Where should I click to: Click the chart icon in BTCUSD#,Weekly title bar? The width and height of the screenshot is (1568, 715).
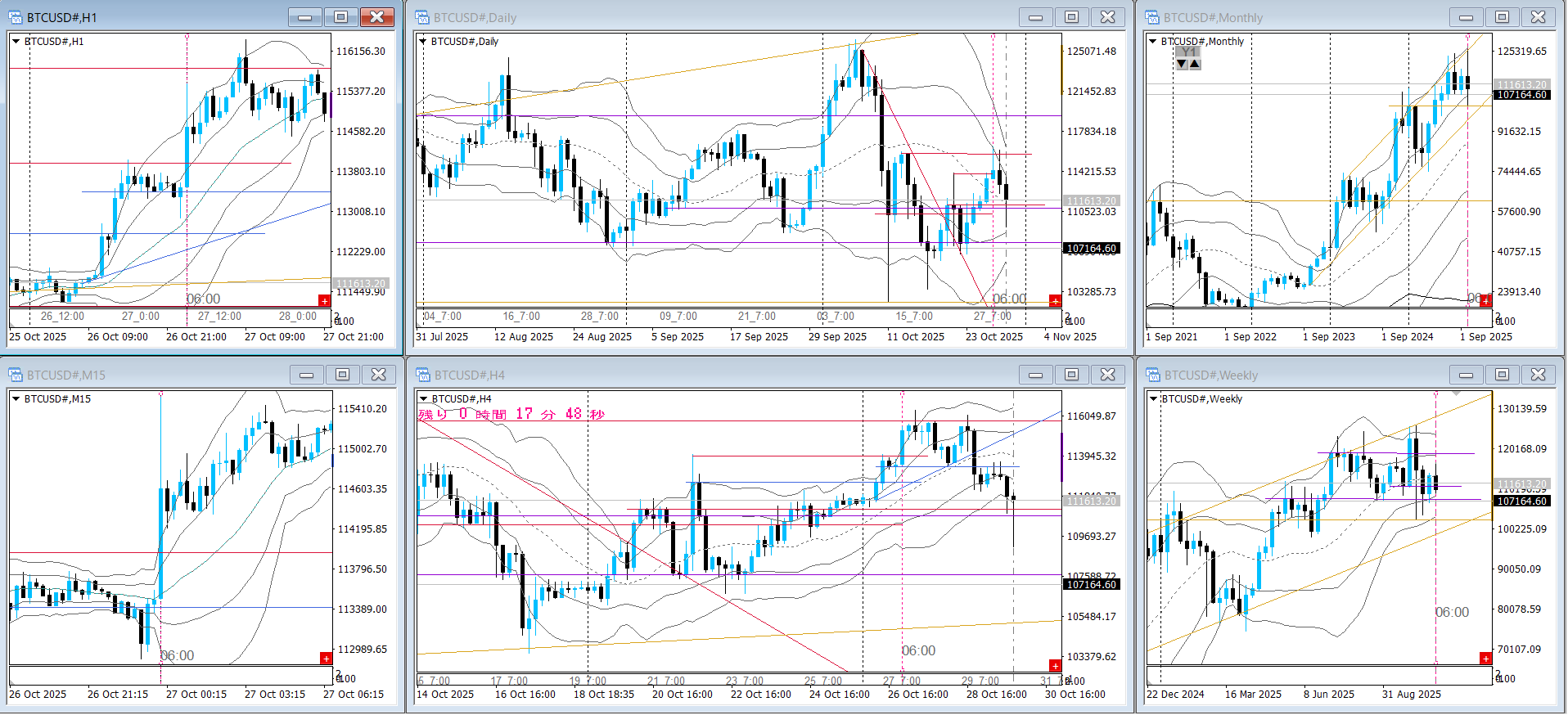pyautogui.click(x=1153, y=375)
